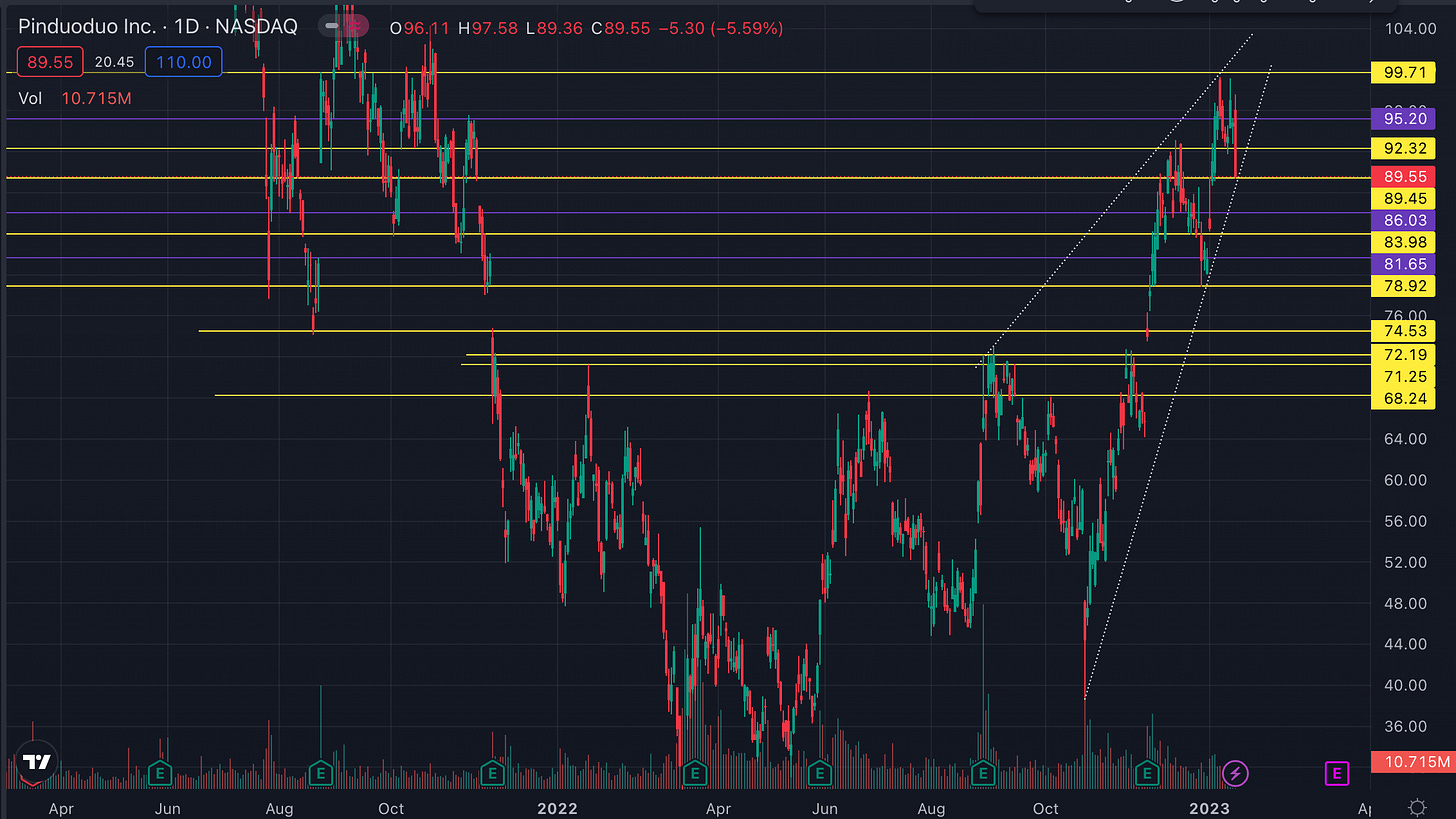Image resolution: width=1456 pixels, height=819 pixels.
Task: Open the November 2022 earnings marker
Action: (x=1148, y=773)
